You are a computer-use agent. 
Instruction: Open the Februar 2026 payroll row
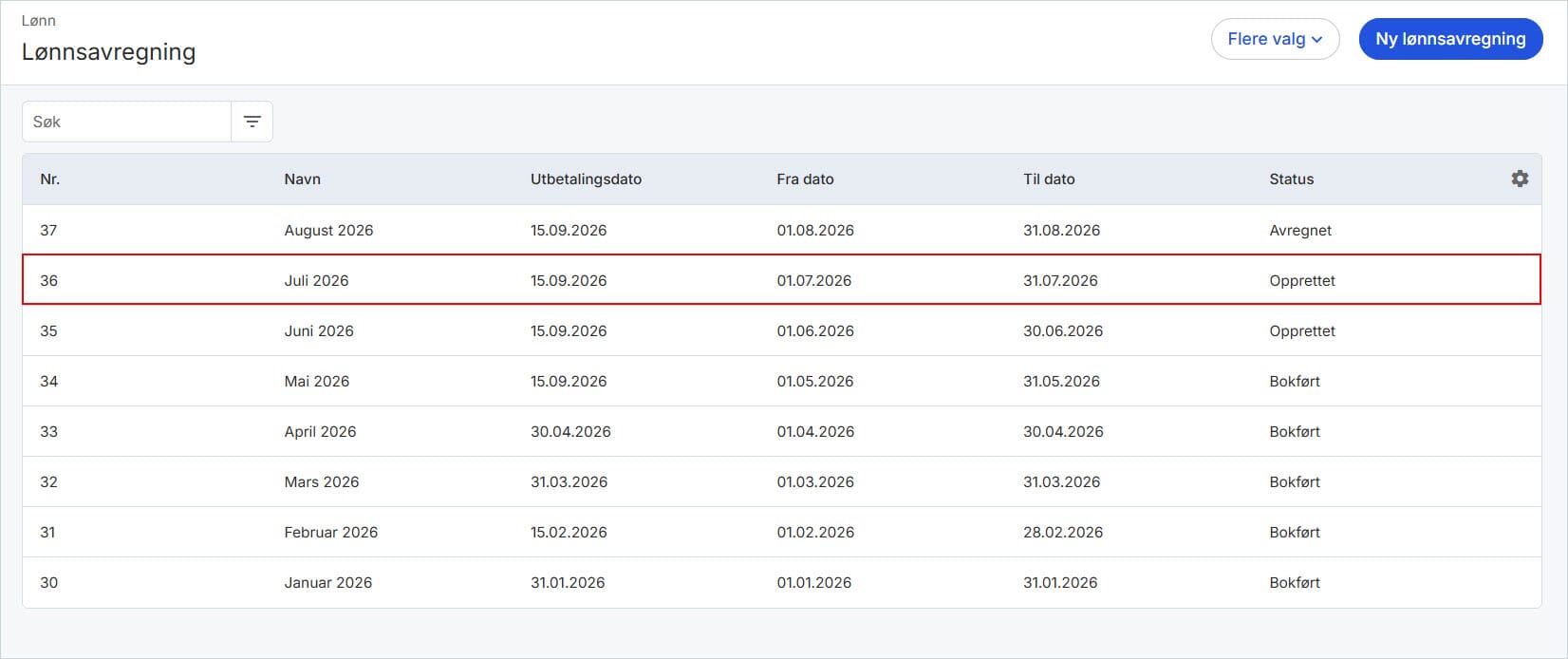click(x=782, y=532)
